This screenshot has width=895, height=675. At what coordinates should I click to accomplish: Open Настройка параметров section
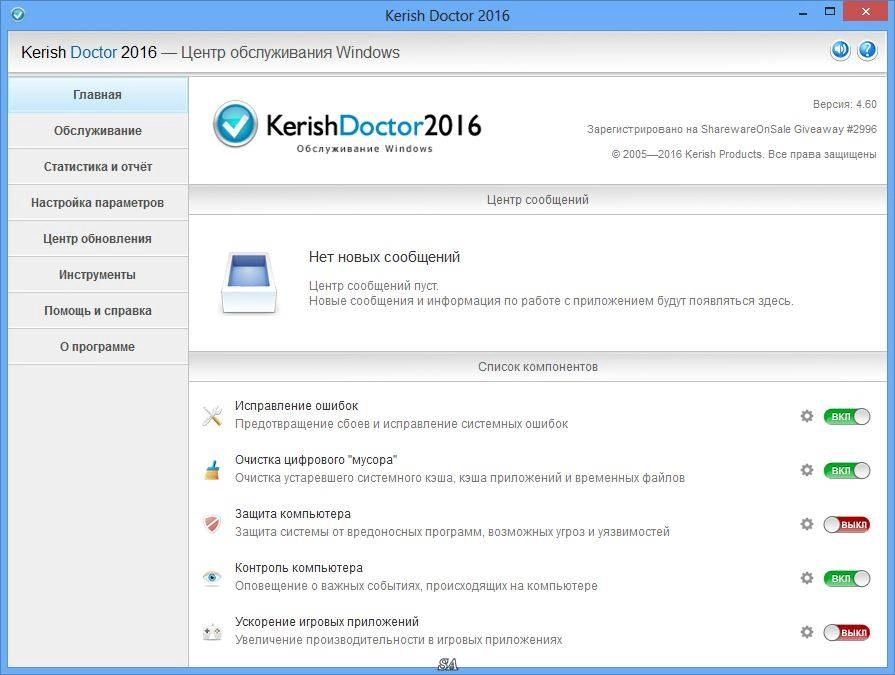click(x=98, y=203)
